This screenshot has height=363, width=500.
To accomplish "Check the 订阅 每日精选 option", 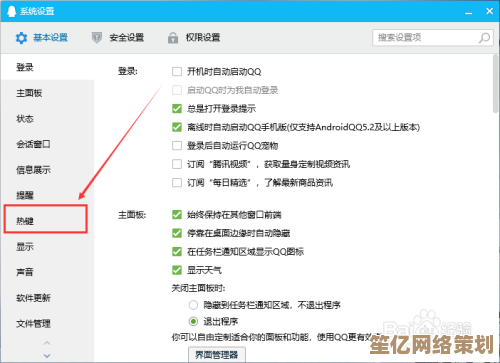I will 177,182.
